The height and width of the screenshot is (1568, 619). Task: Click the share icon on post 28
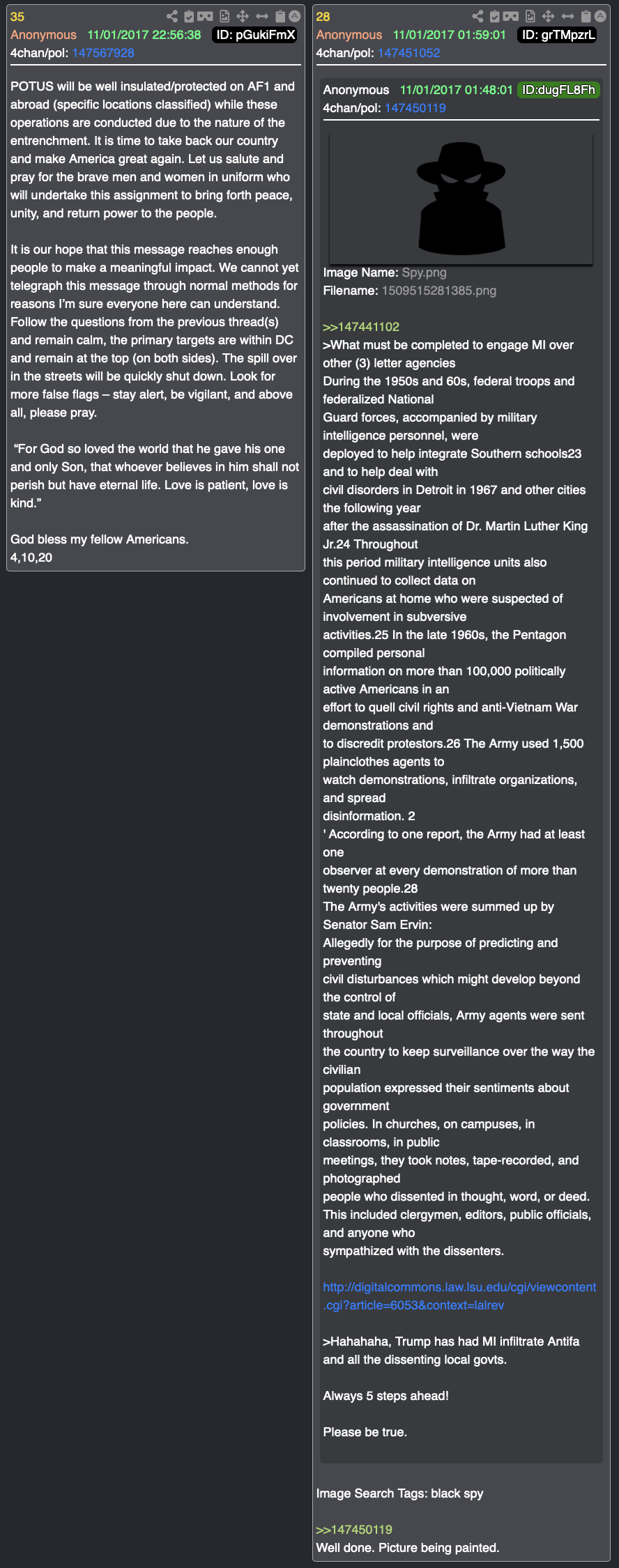click(x=477, y=16)
